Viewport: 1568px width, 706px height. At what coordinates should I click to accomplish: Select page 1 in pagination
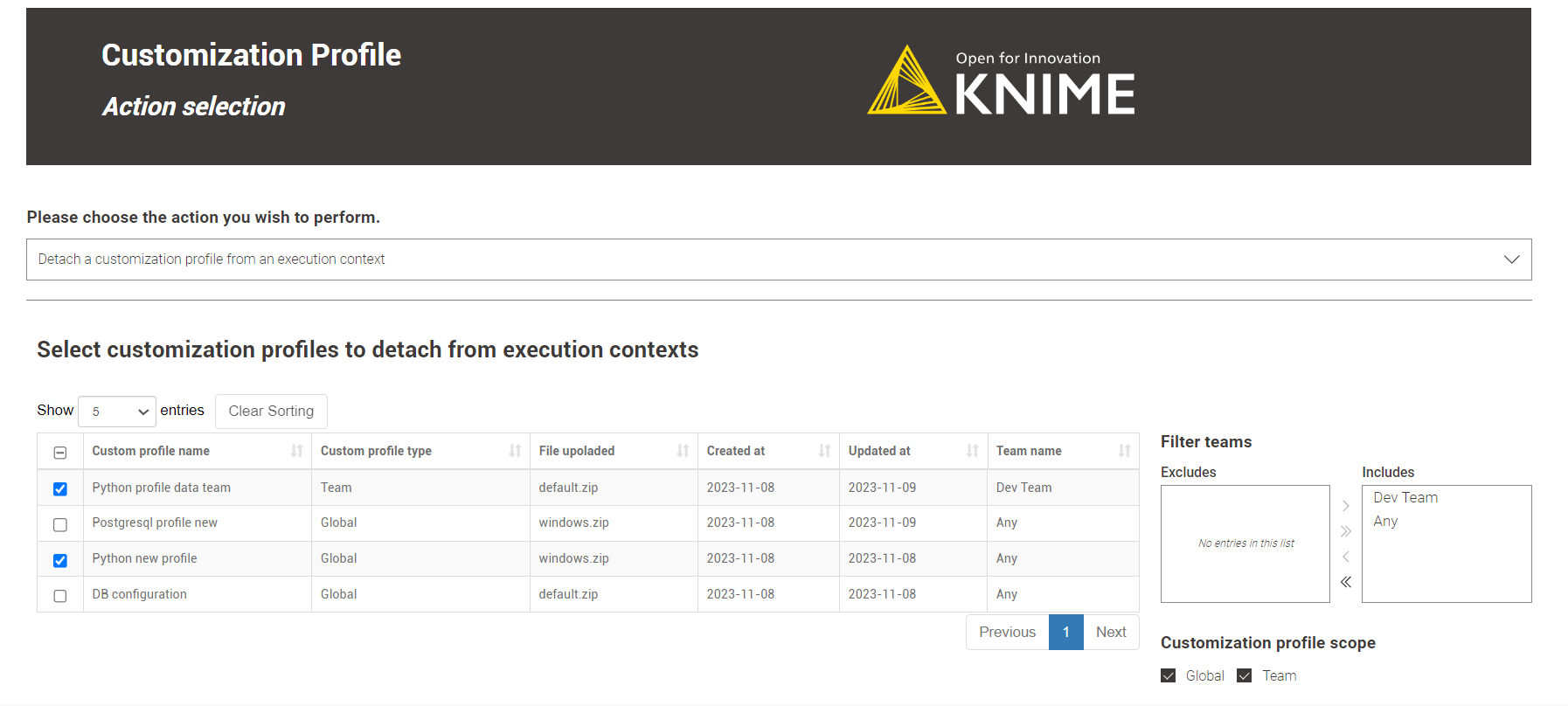(1066, 632)
